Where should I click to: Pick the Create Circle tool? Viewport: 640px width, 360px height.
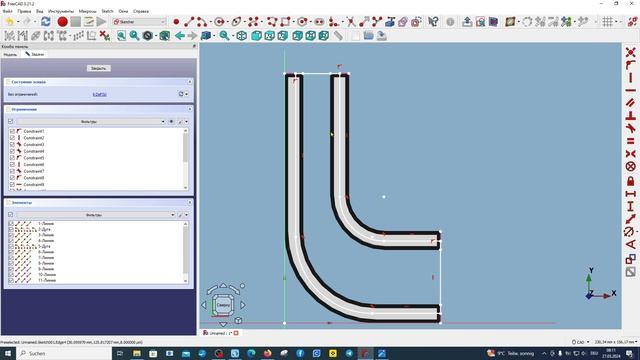(x=220, y=22)
